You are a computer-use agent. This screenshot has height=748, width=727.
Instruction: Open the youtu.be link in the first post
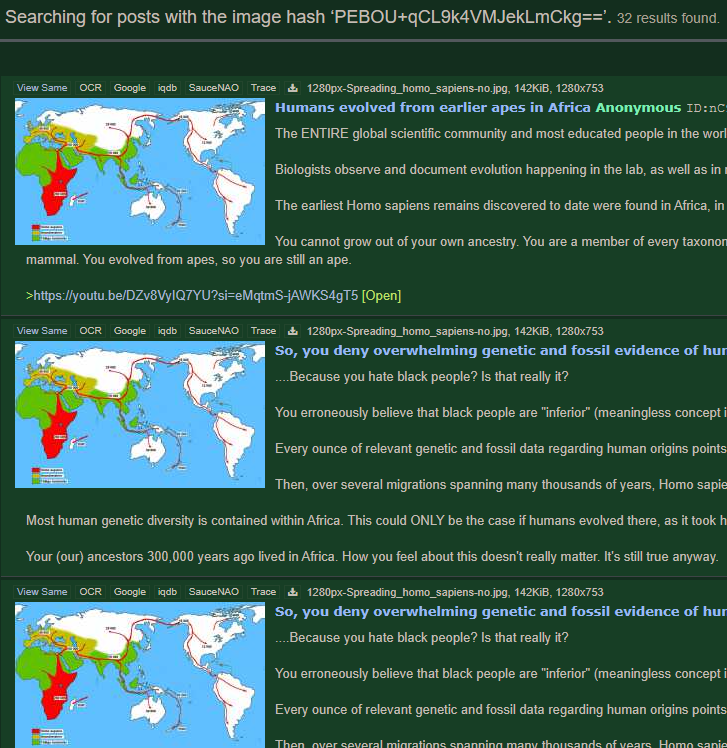point(196,296)
